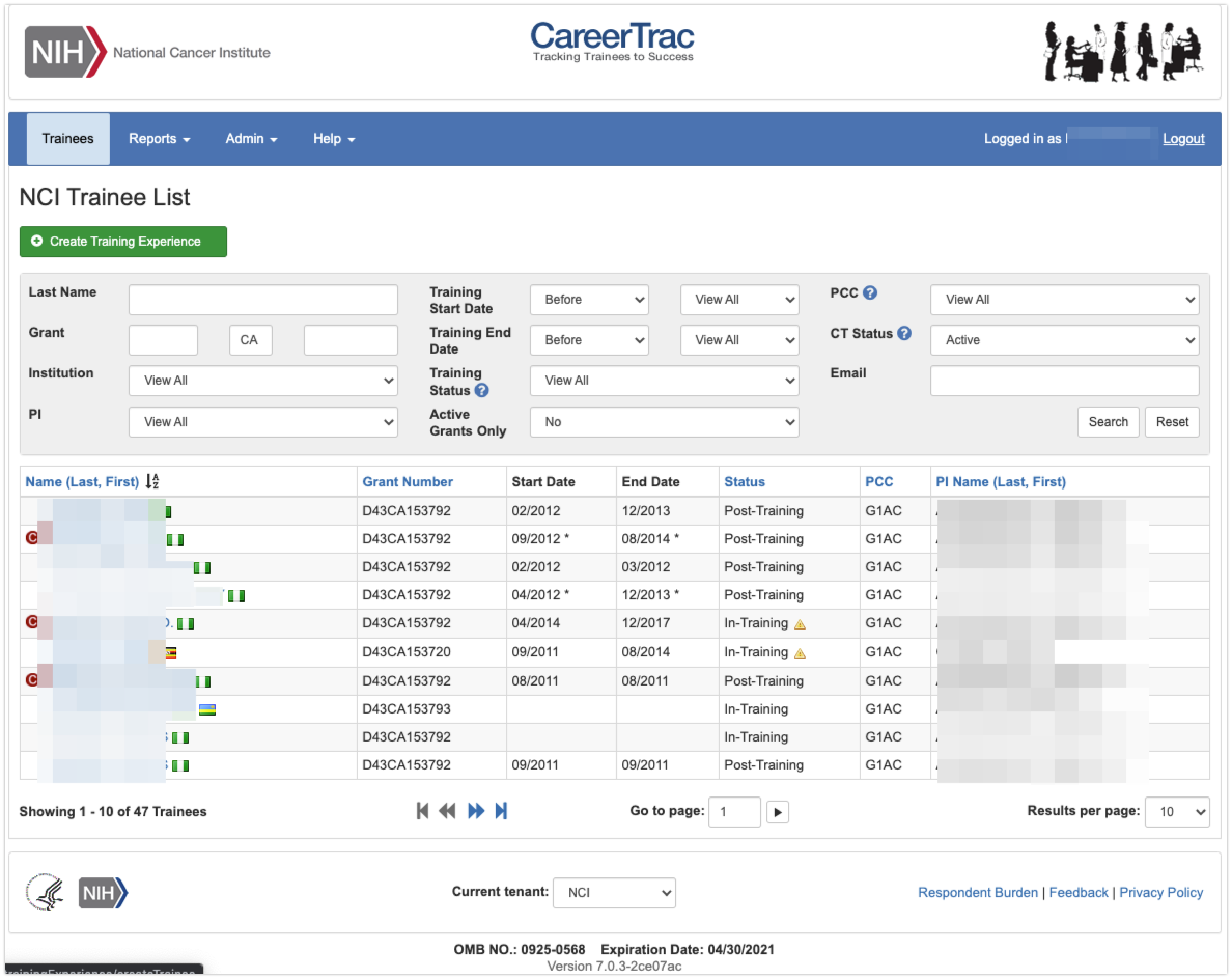This screenshot has width=1232, height=979.
Task: Click the name column sort A-Z icon
Action: tap(152, 481)
